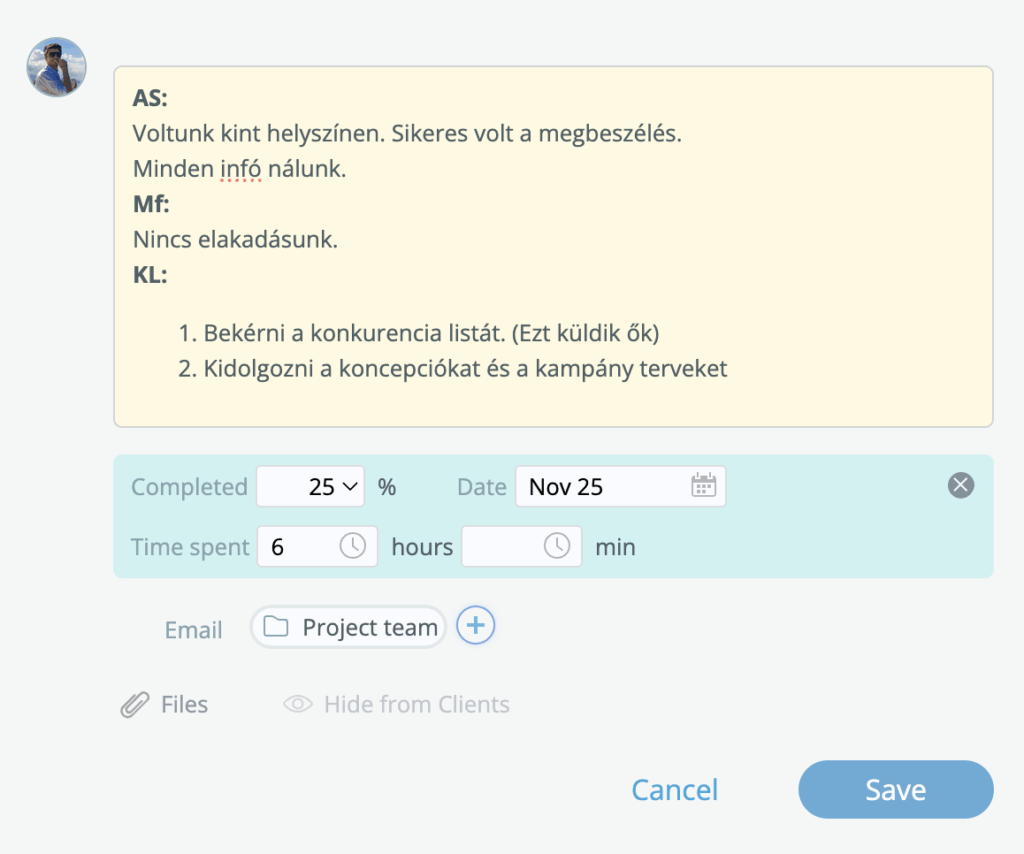The height and width of the screenshot is (854, 1024).
Task: Toggle Hide from Clients eye icon
Action: tap(298, 705)
